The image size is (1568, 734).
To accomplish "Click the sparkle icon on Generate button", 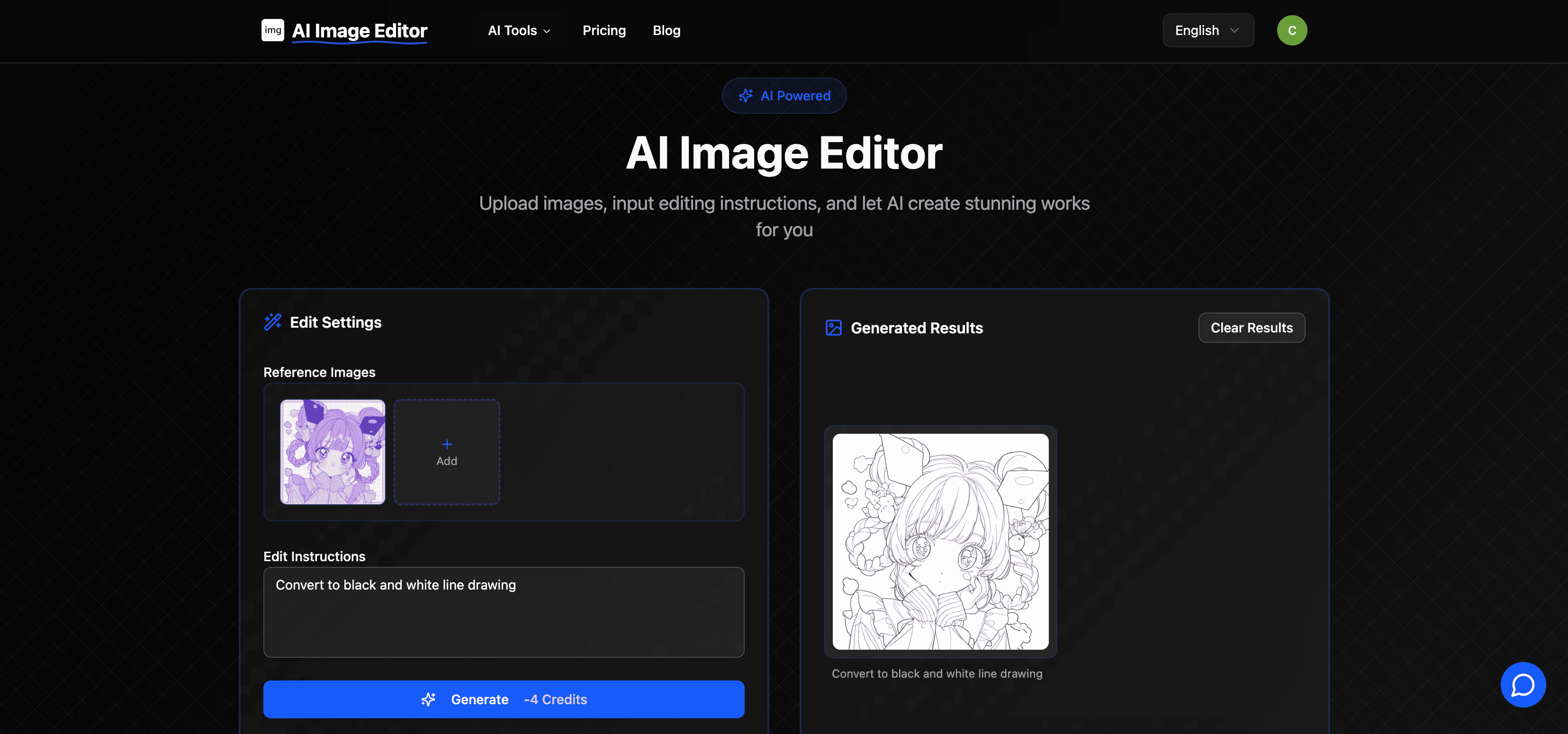I will click(x=429, y=699).
